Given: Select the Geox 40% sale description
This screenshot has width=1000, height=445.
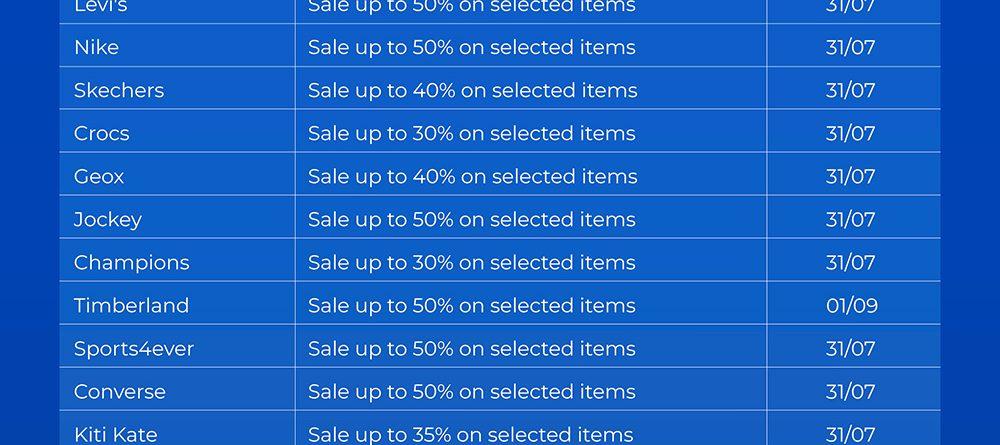Looking at the screenshot, I should [x=472, y=176].
